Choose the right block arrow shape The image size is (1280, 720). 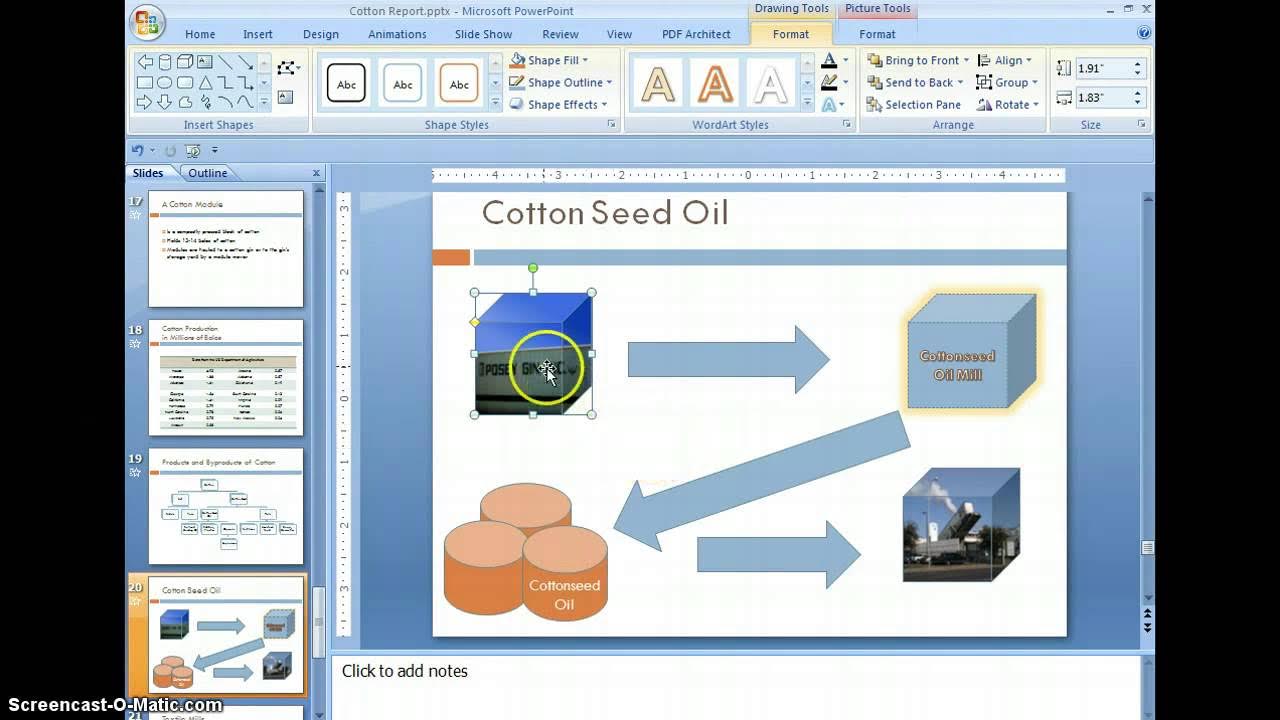click(145, 102)
